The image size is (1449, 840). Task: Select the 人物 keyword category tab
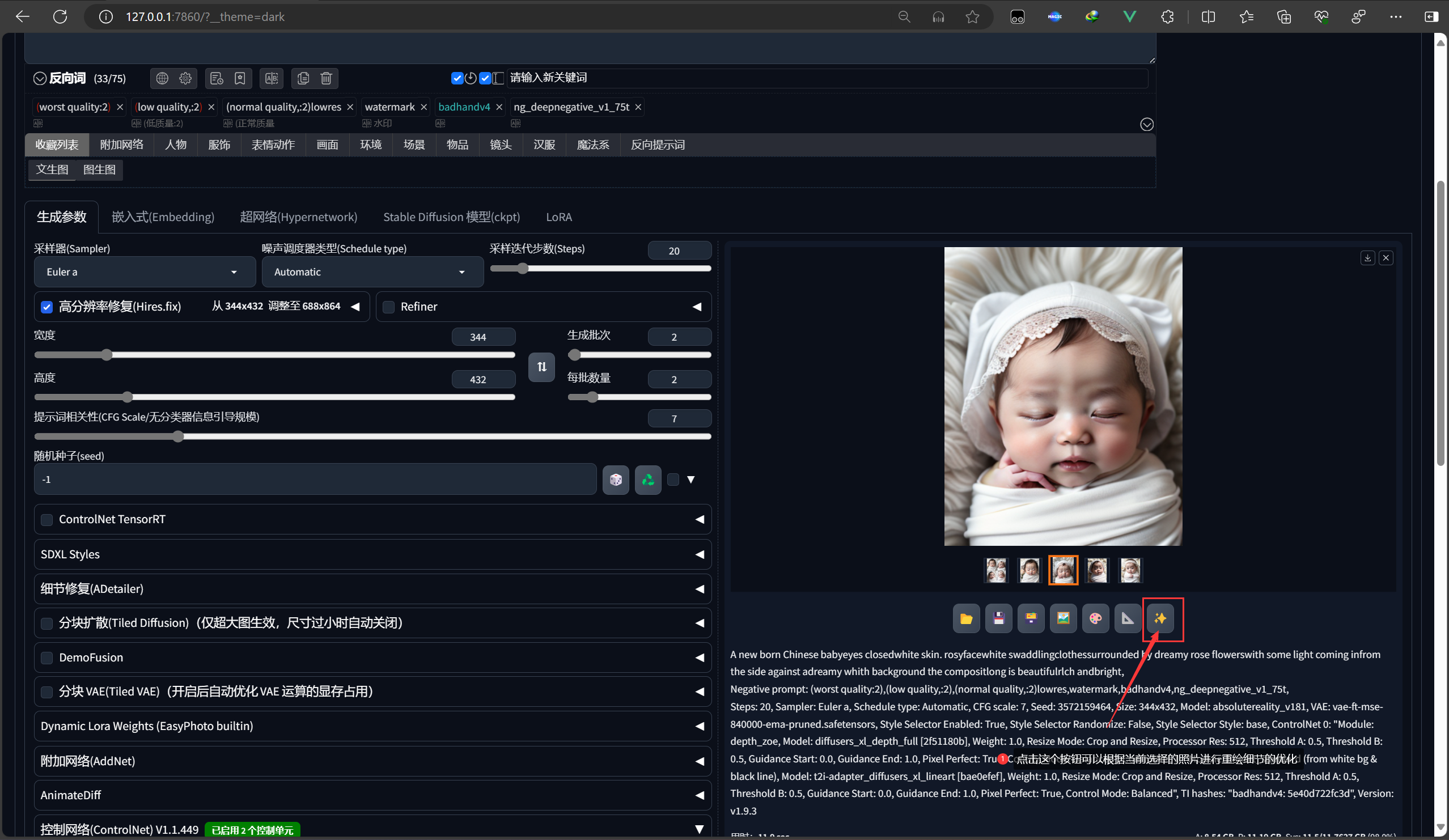[176, 145]
